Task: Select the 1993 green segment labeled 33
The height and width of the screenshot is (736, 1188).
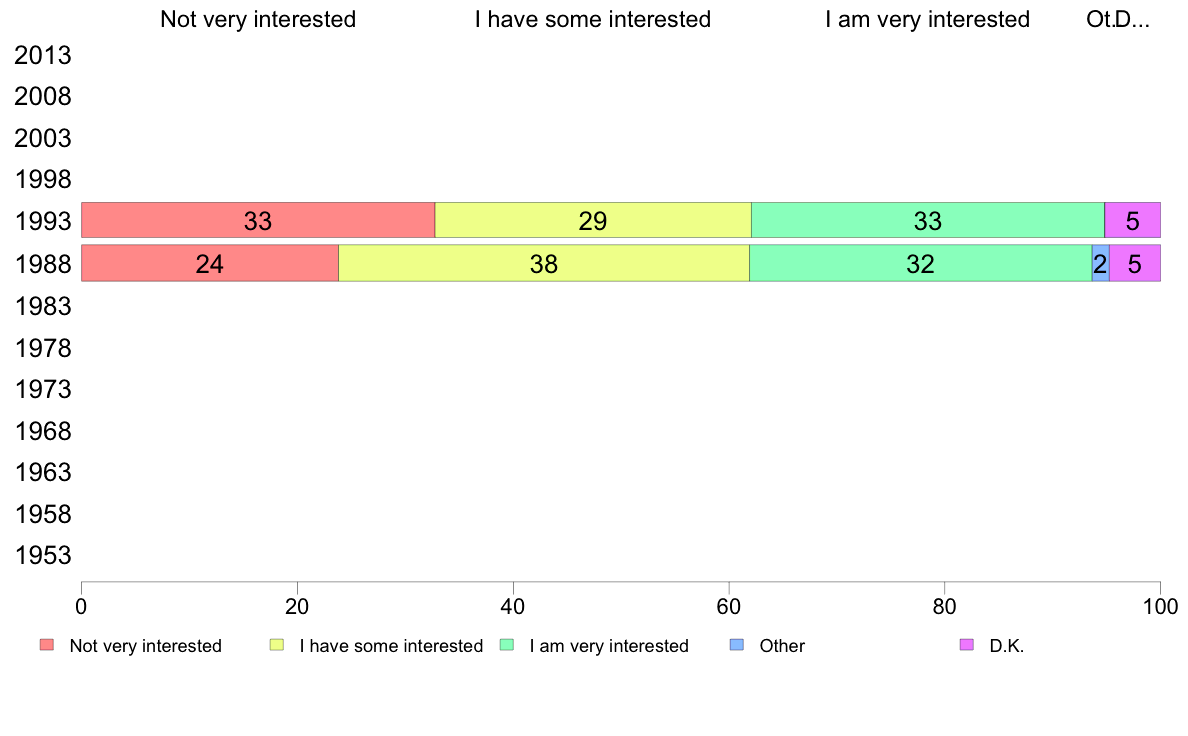Action: pos(928,221)
